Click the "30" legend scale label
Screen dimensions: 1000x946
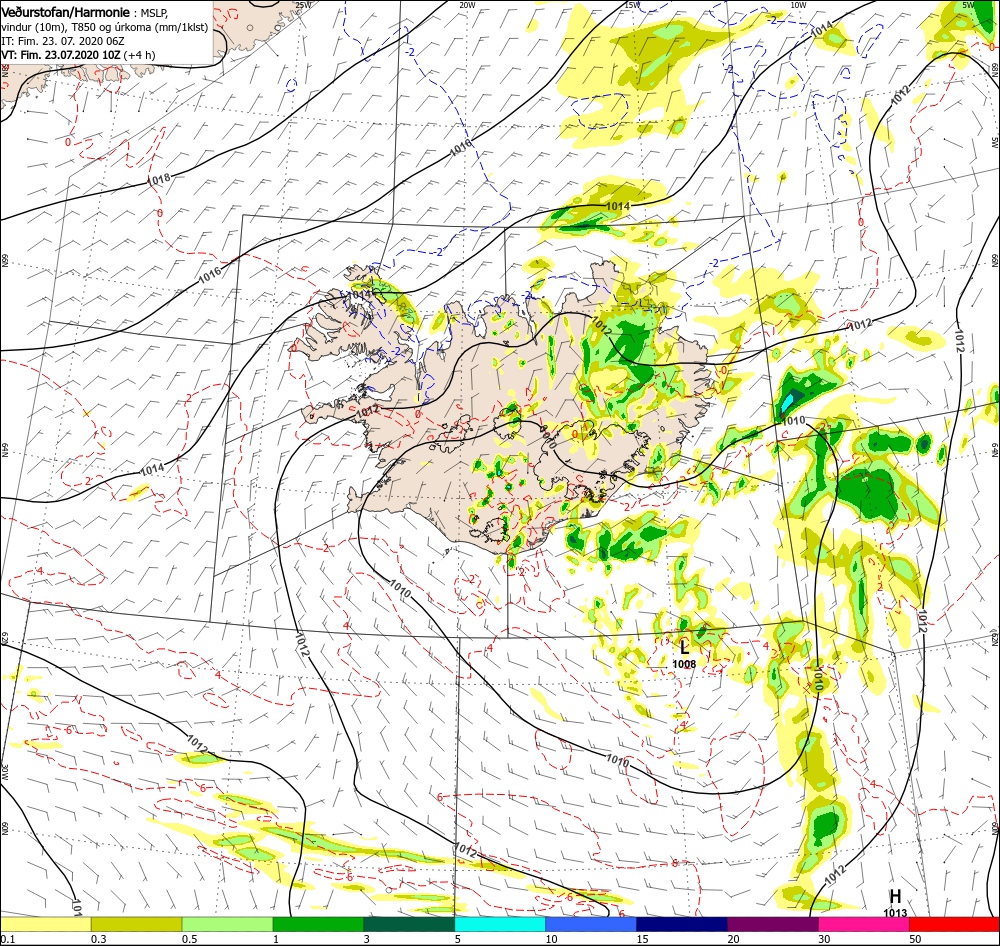point(825,939)
